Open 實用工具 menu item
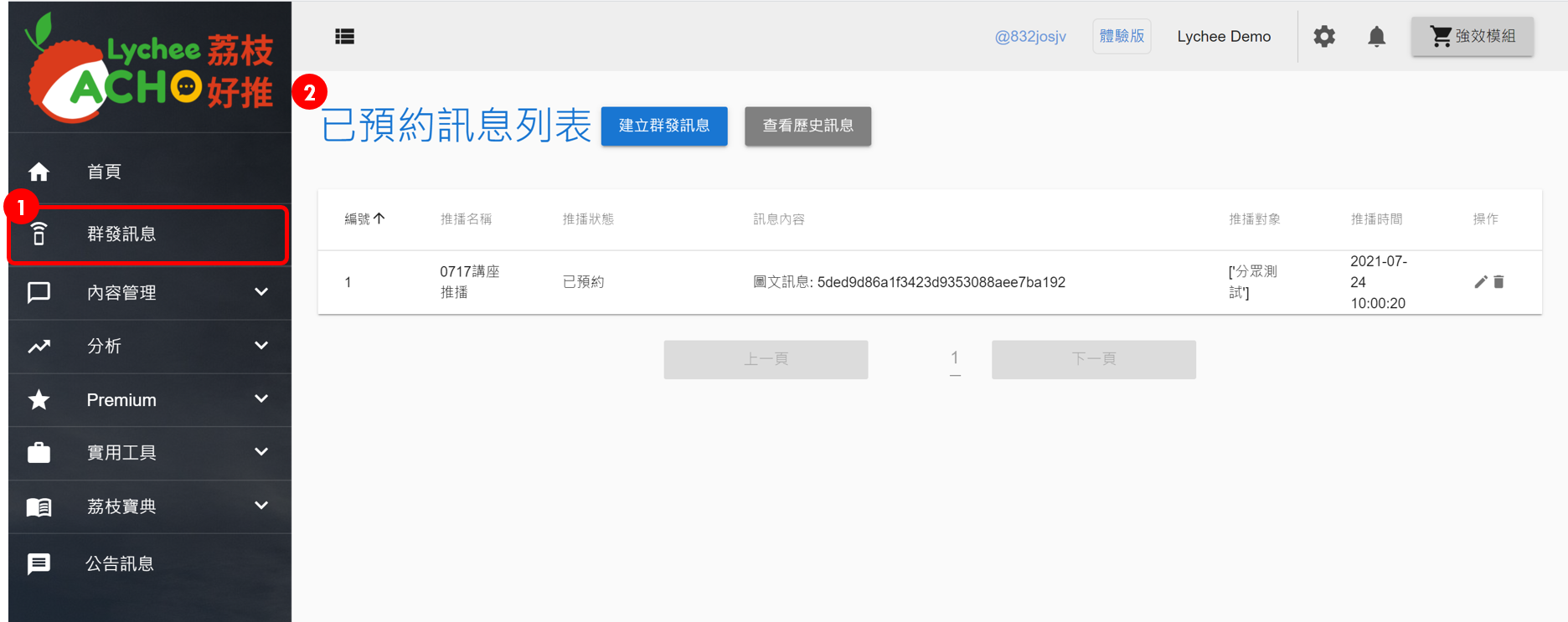The height and width of the screenshot is (622, 1568). click(150, 453)
